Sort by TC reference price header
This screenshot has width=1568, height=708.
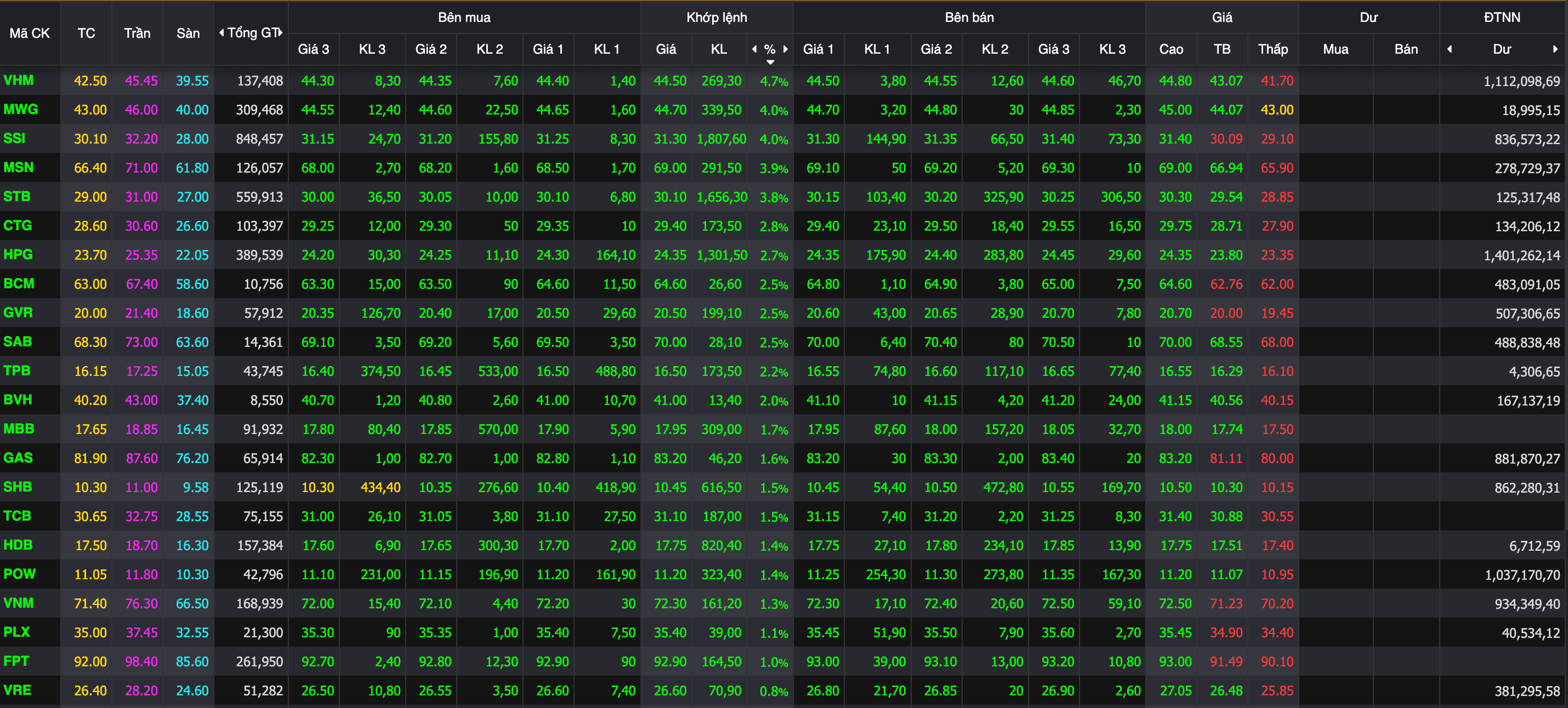pos(87,33)
